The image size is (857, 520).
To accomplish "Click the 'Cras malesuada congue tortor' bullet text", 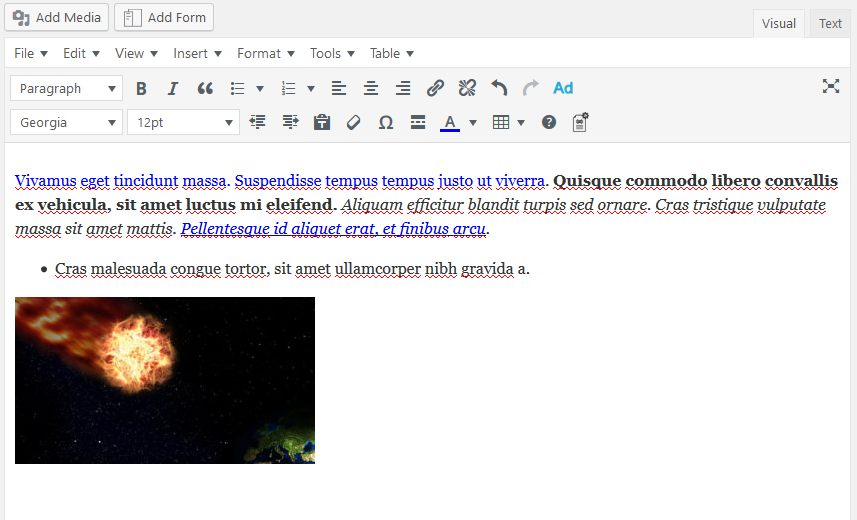I will tap(161, 269).
